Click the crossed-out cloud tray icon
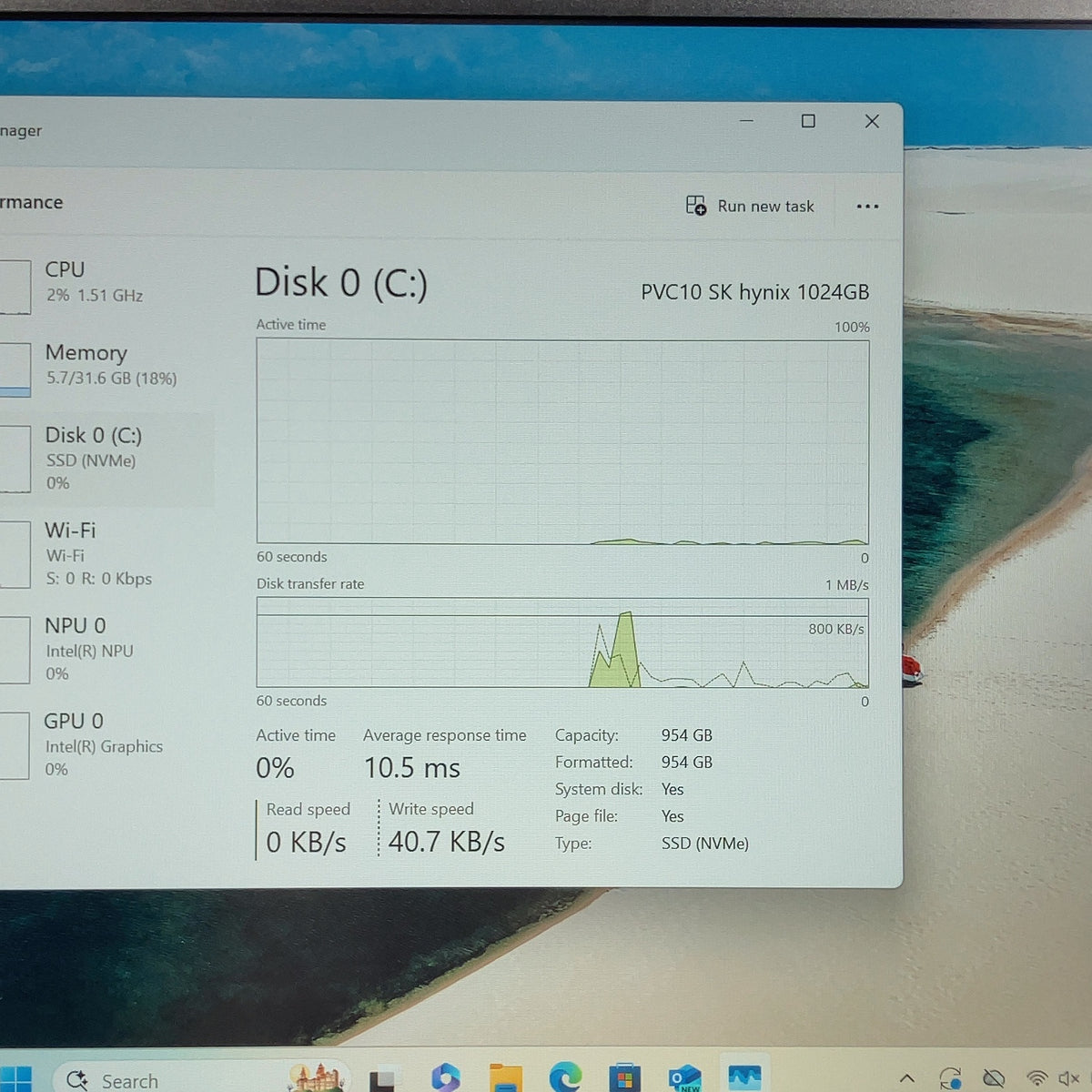This screenshot has height=1092, width=1092. (994, 1078)
